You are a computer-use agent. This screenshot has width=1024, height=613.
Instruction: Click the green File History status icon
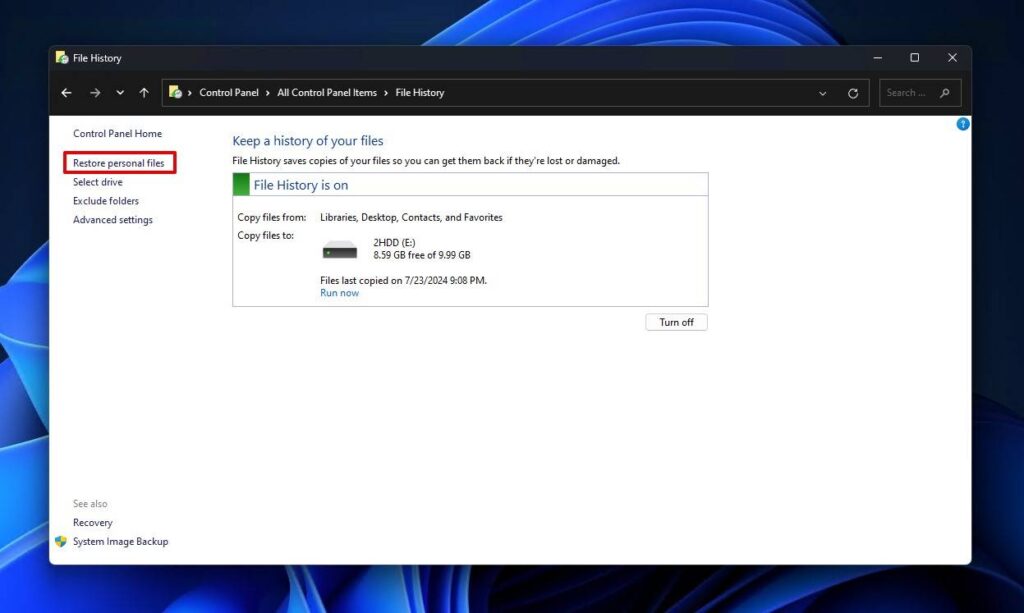(240, 184)
